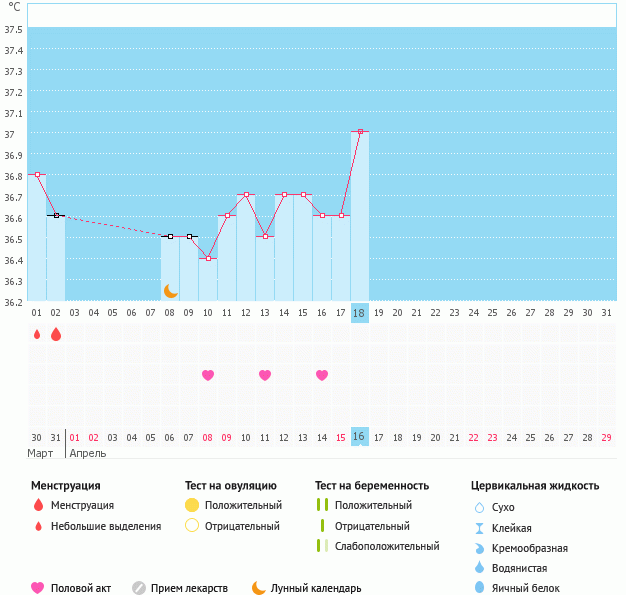626x595 pixels.
Task: Select the heart icon under cycle day 16
Action: [x=322, y=375]
